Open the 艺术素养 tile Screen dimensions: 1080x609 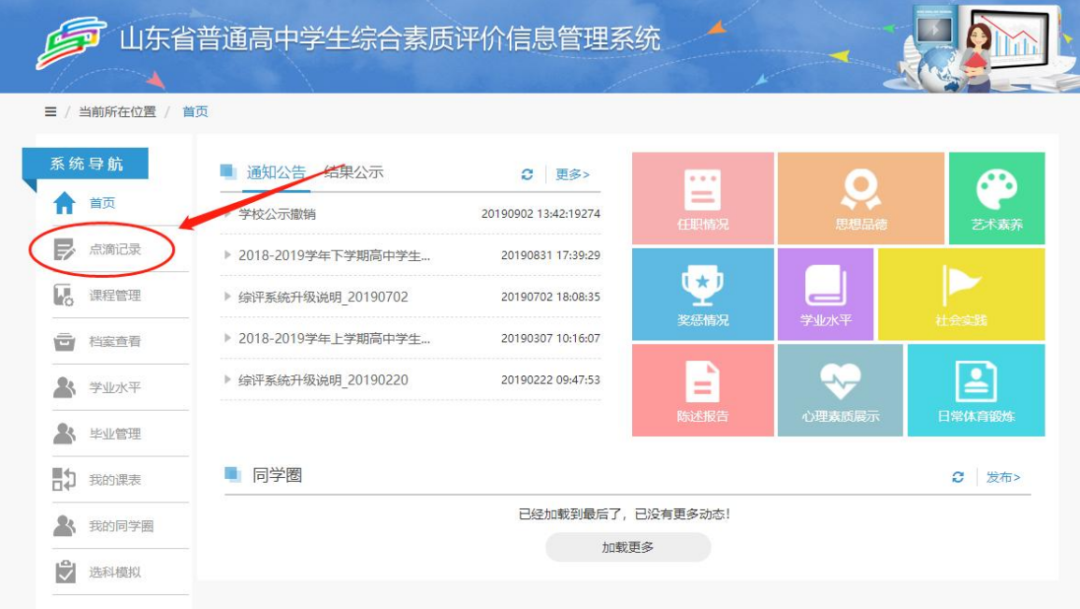pyautogui.click(x=995, y=198)
